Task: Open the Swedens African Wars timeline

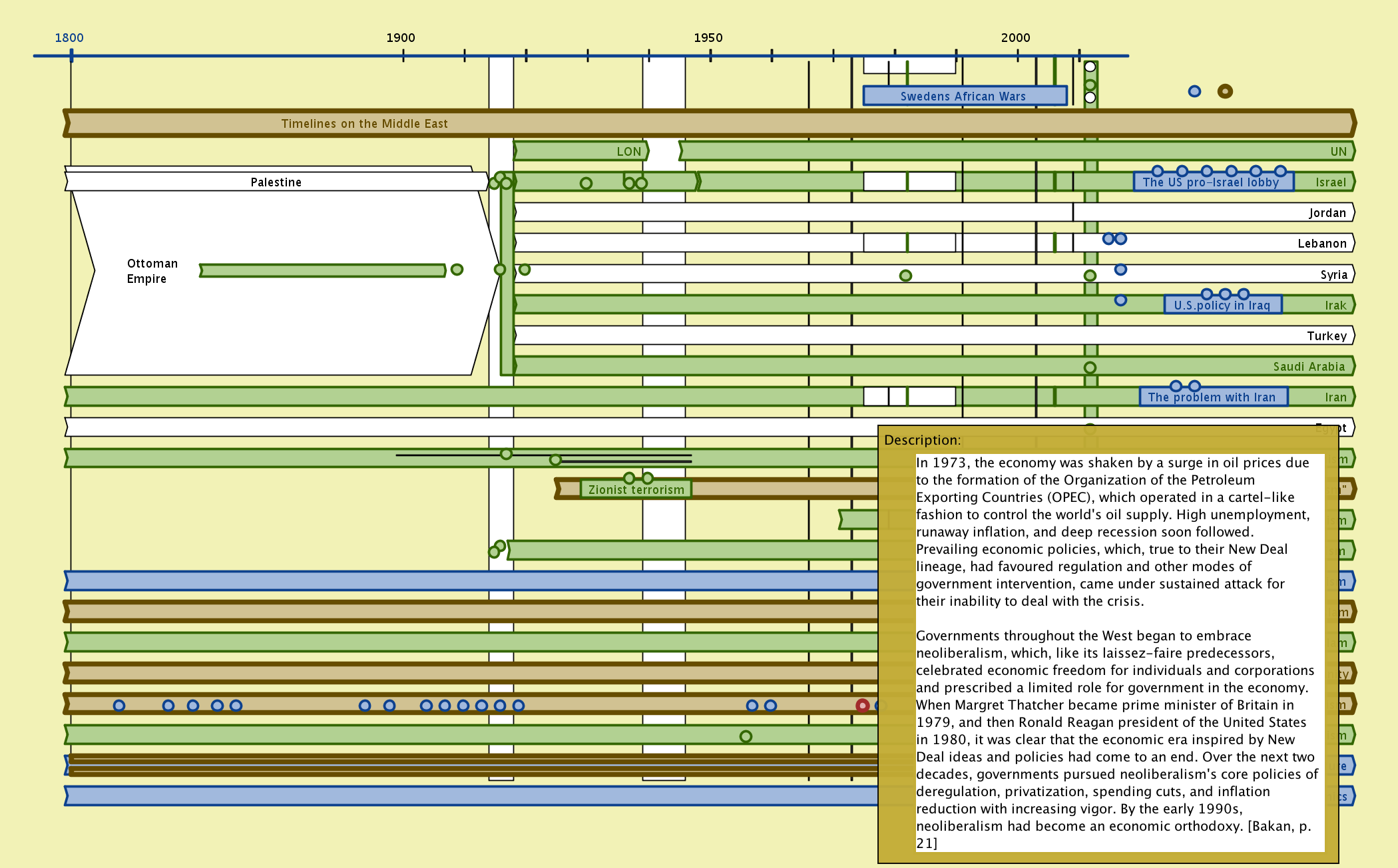Action: pos(963,96)
